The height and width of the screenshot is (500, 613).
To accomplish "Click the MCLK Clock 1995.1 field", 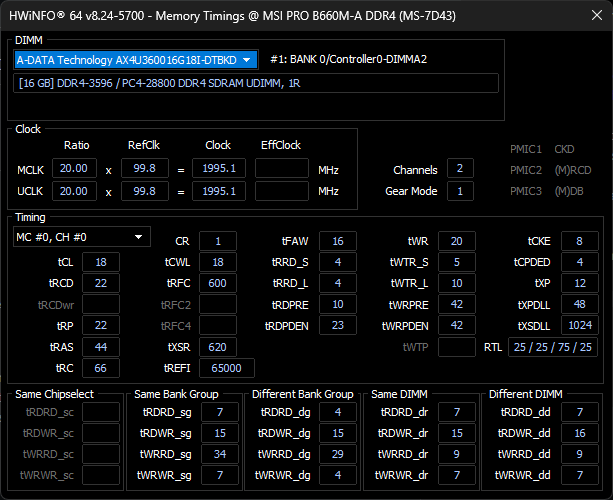I will click(x=219, y=168).
